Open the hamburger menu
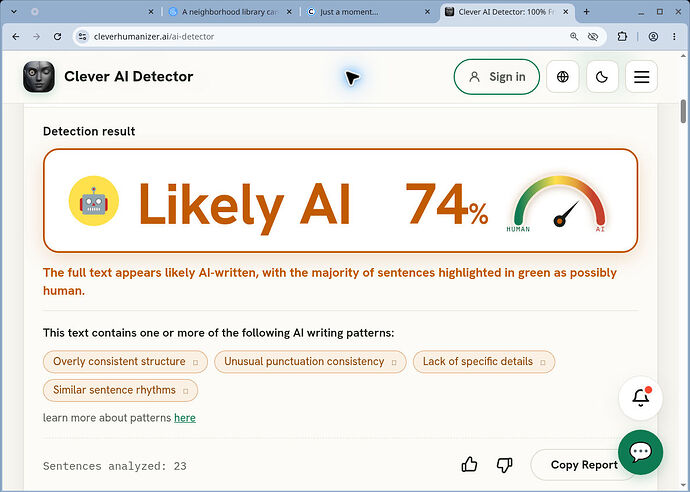The width and height of the screenshot is (690, 492). [642, 77]
